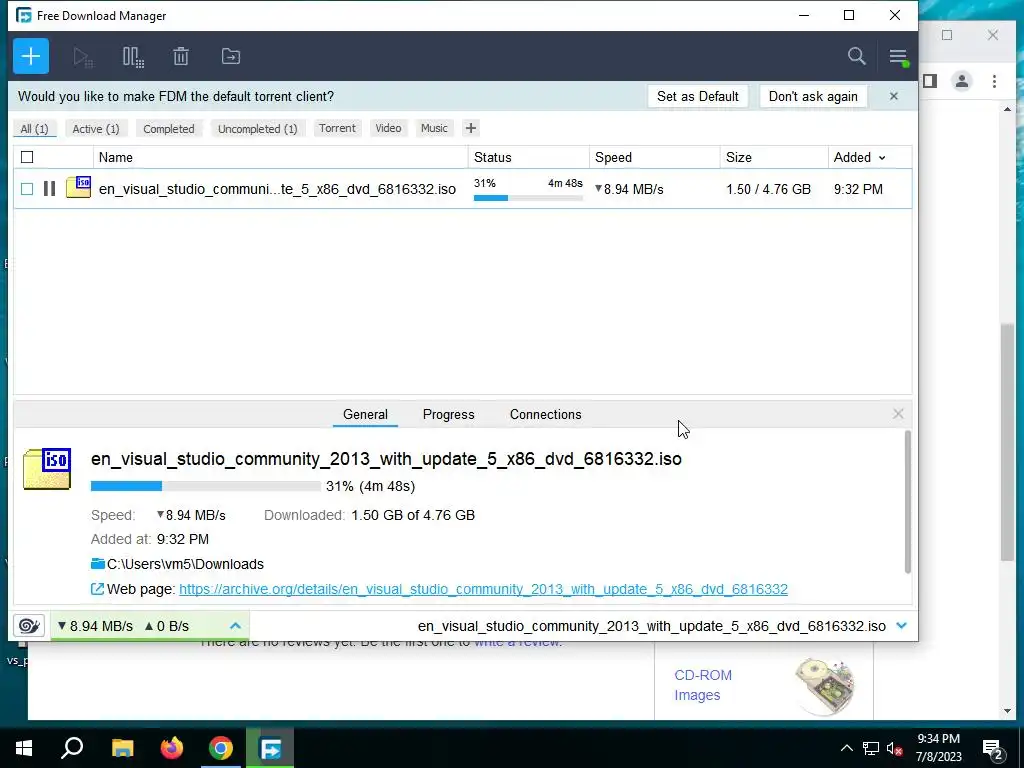The image size is (1024, 768).
Task: Expand the speed status panel chevron
Action: coord(235,626)
